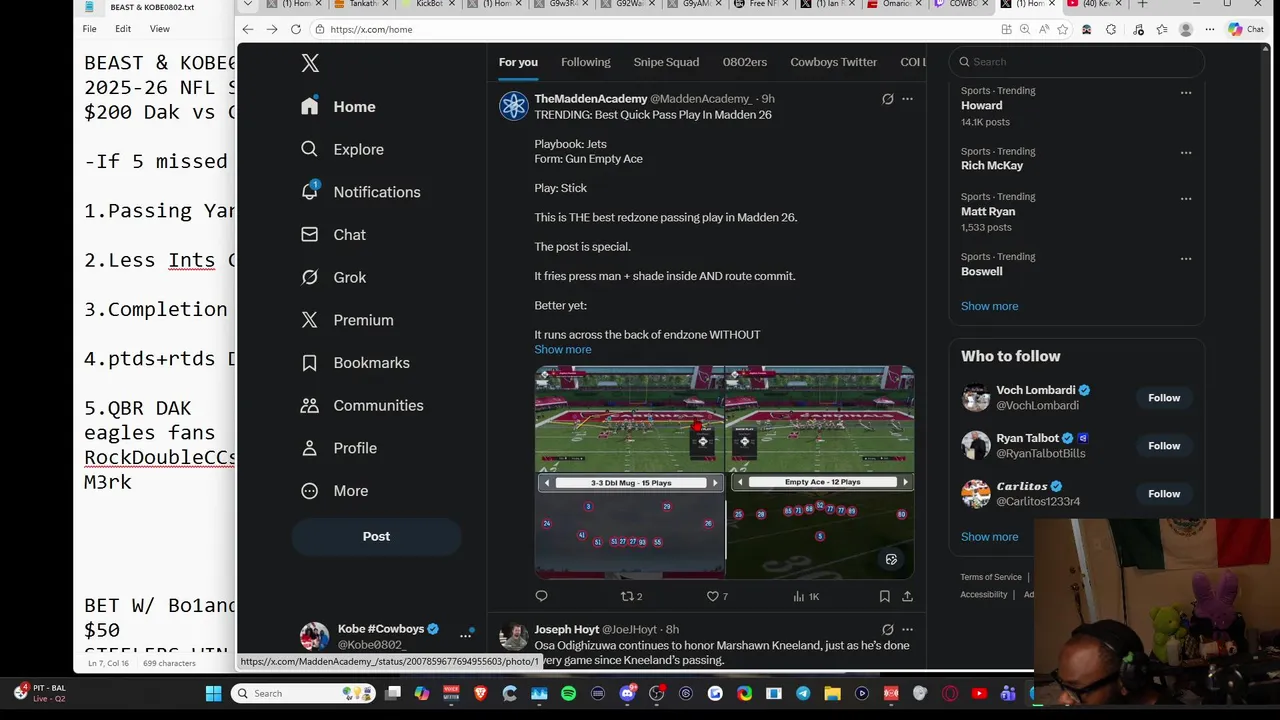Click next arrow of 3-3 Dbl Mug
The width and height of the screenshot is (1280, 720).
[x=715, y=483]
